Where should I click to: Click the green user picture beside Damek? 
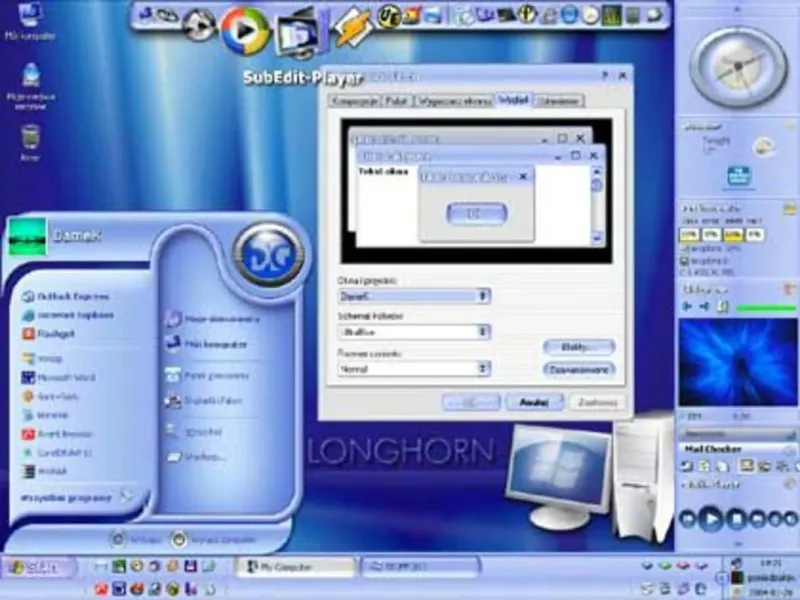(x=27, y=236)
